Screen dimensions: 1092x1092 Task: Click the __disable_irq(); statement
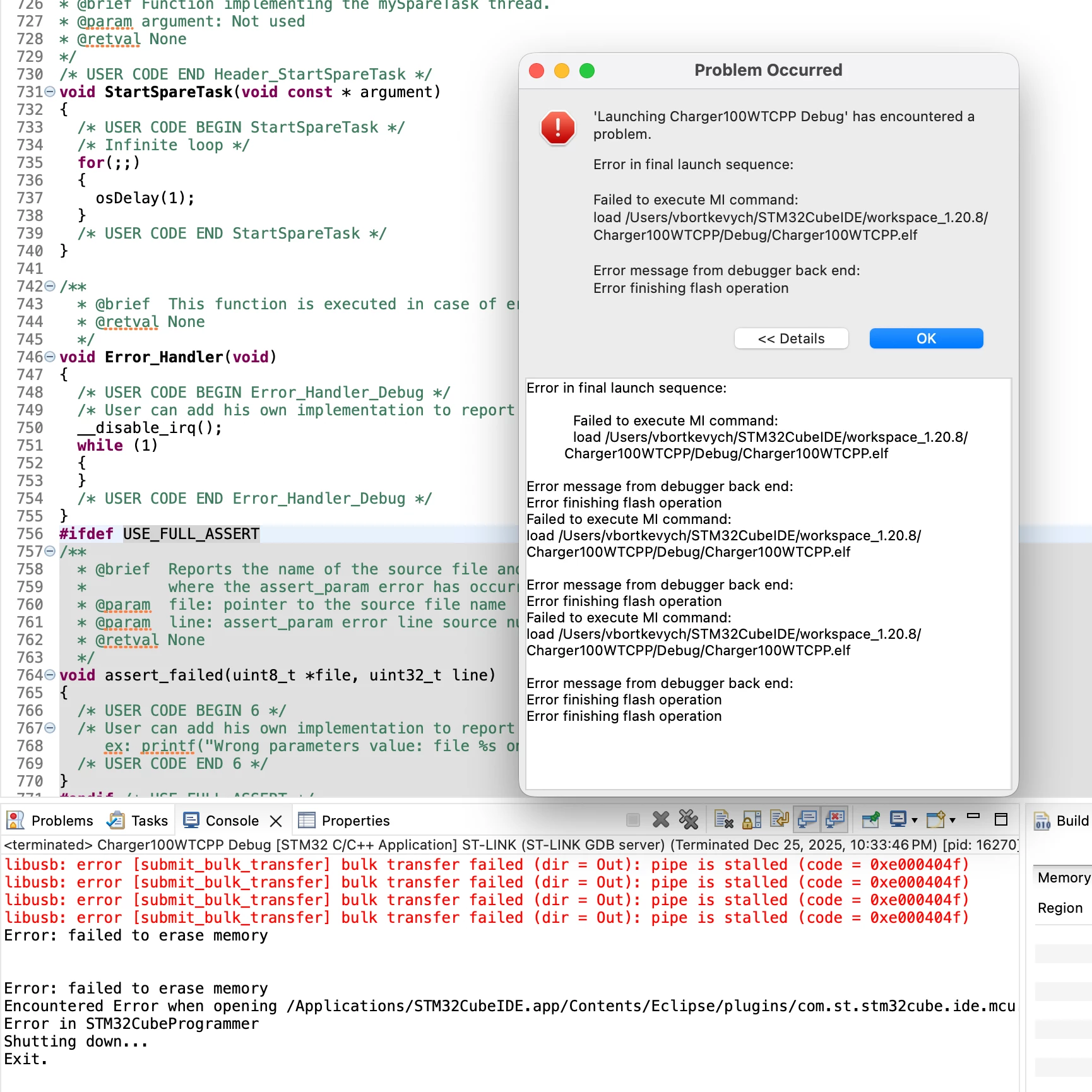(150, 428)
